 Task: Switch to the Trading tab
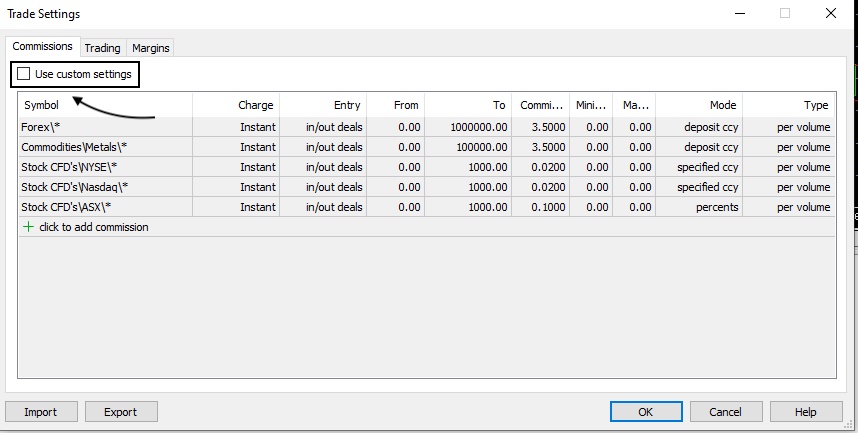pos(102,48)
